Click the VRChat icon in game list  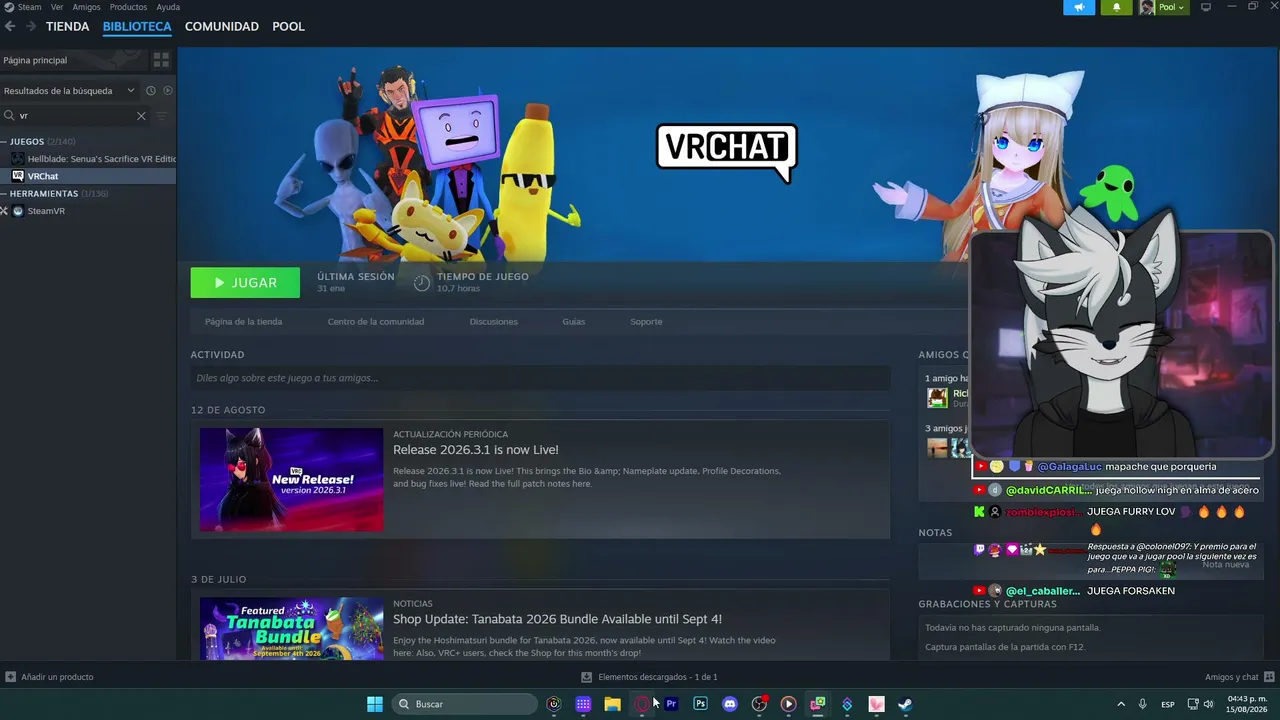(18, 176)
